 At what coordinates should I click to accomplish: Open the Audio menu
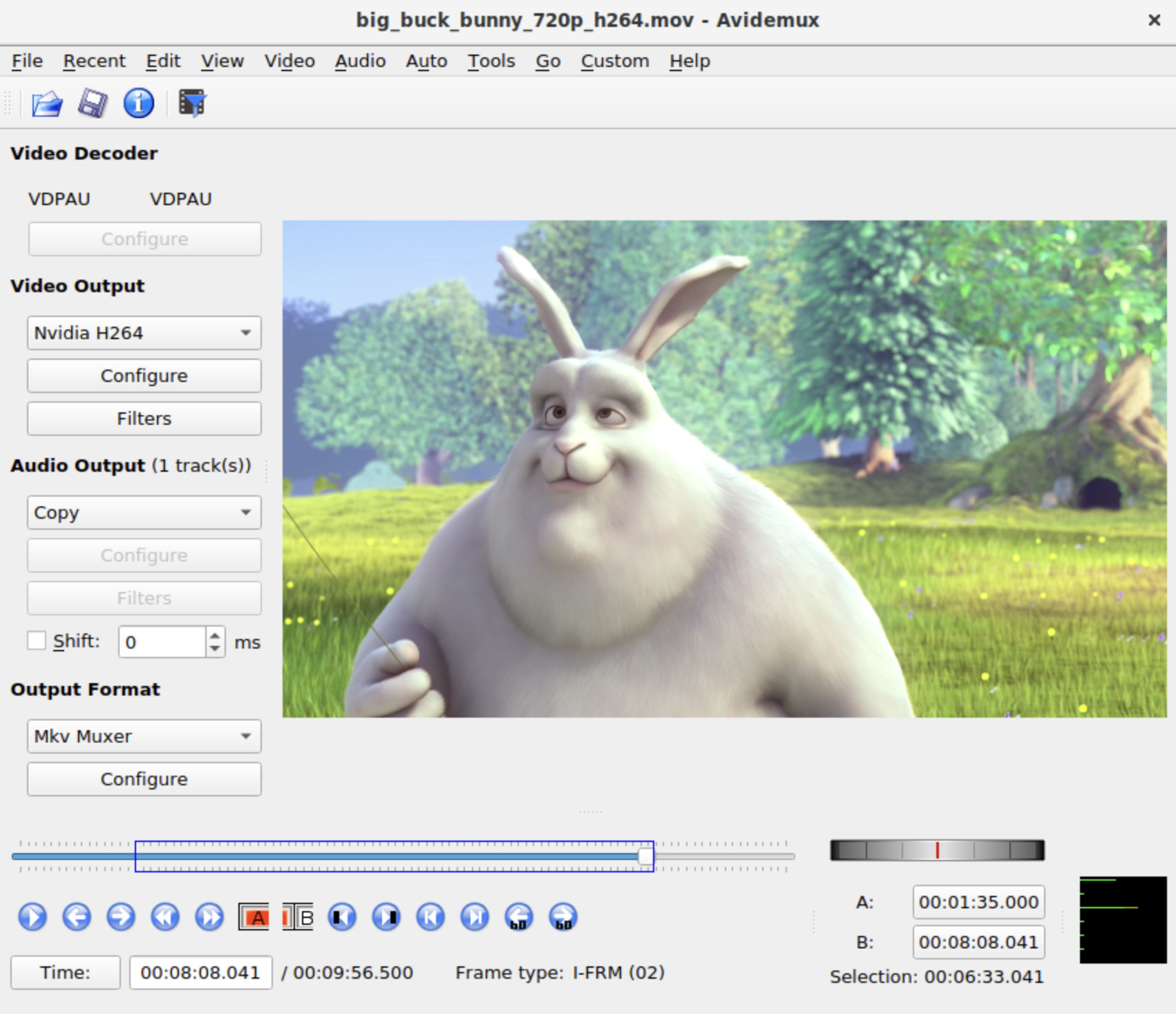click(360, 61)
